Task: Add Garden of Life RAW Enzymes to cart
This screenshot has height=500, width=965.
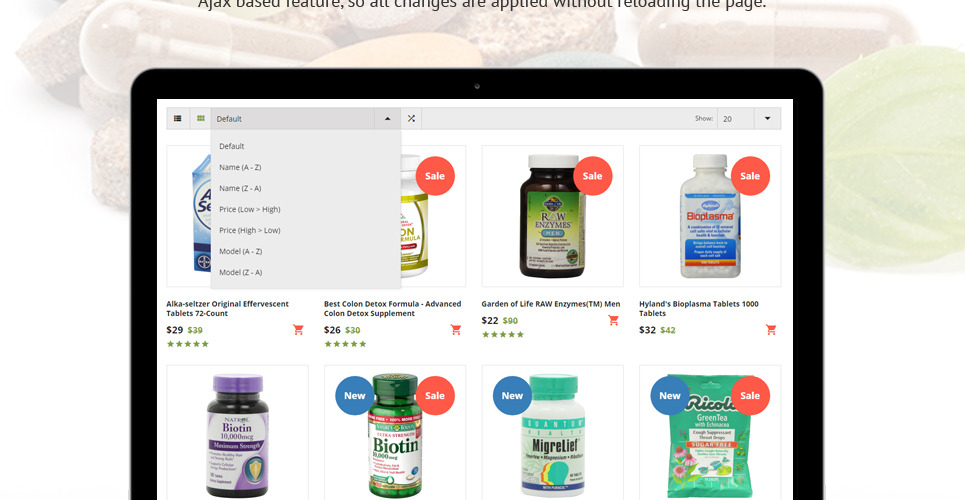Action: coord(614,320)
